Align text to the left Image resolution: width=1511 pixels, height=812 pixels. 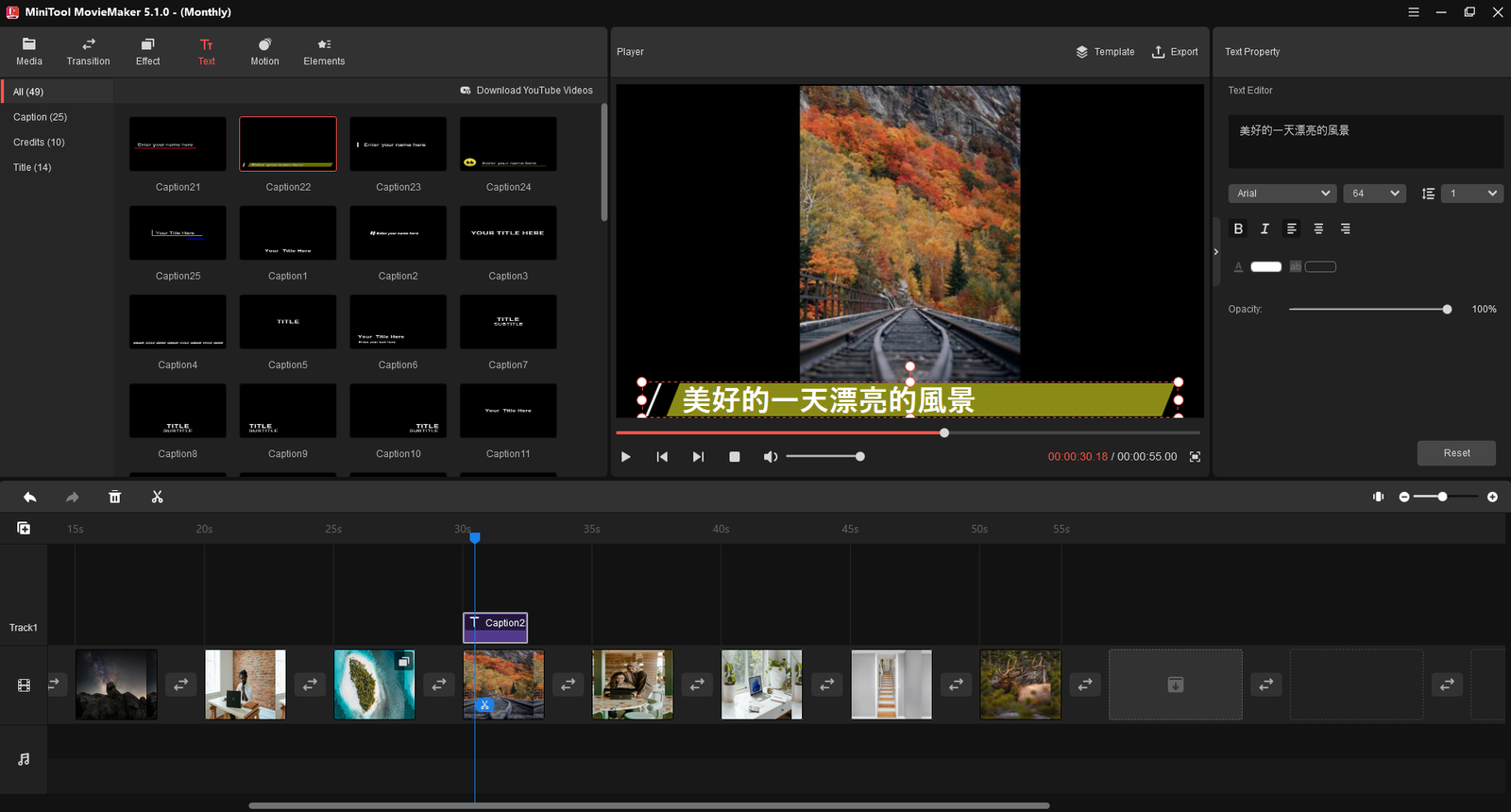pyautogui.click(x=1292, y=228)
